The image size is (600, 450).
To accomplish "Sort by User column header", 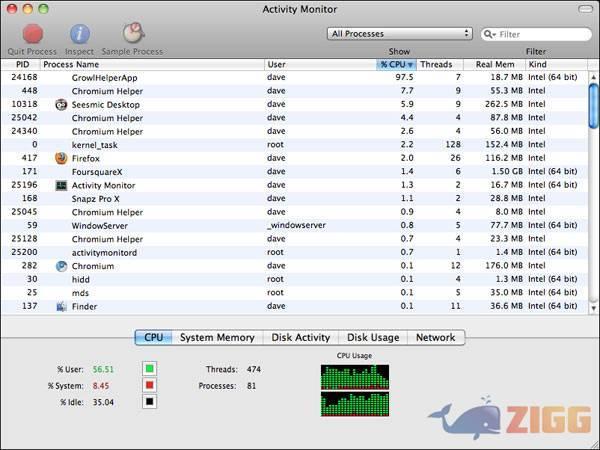I will [320, 64].
